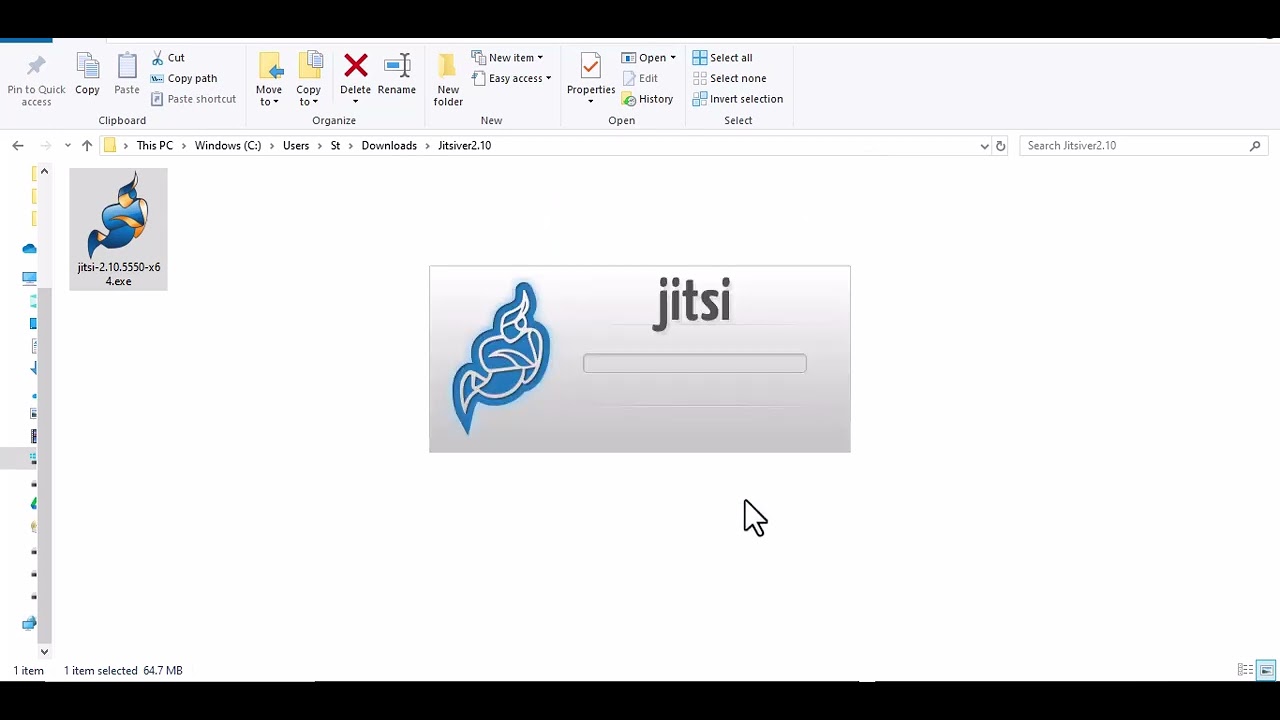
Task: Copy path of the selected file
Action: (x=184, y=78)
